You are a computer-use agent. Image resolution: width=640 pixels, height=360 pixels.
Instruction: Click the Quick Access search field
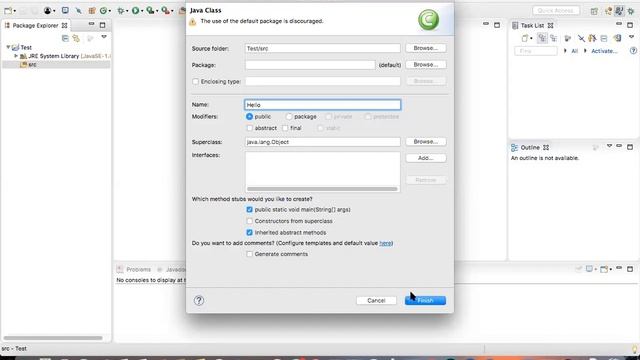point(556,11)
